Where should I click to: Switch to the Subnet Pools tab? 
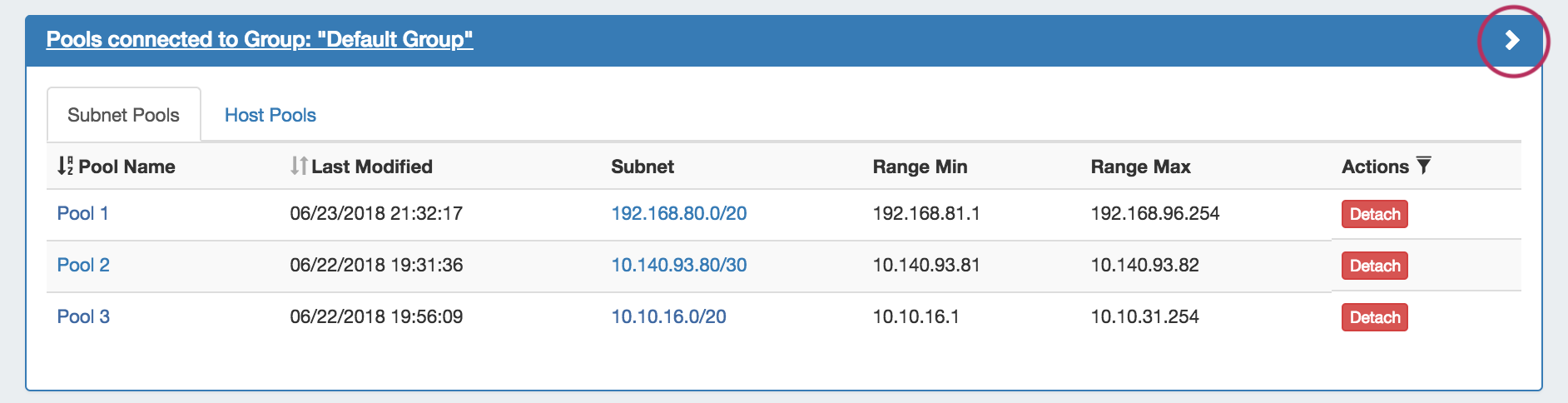click(x=123, y=115)
